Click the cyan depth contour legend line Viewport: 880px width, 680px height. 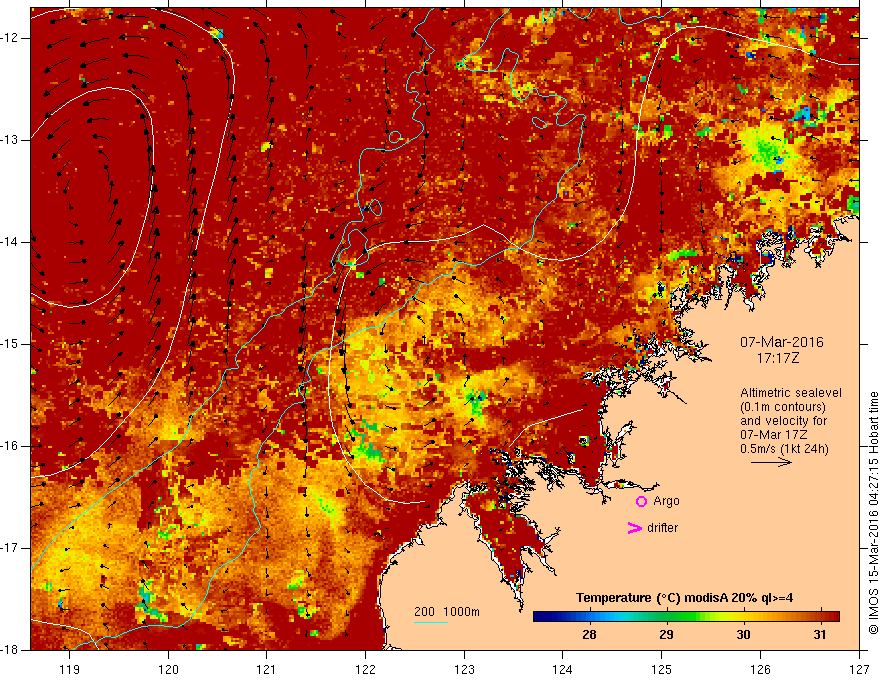point(430,622)
